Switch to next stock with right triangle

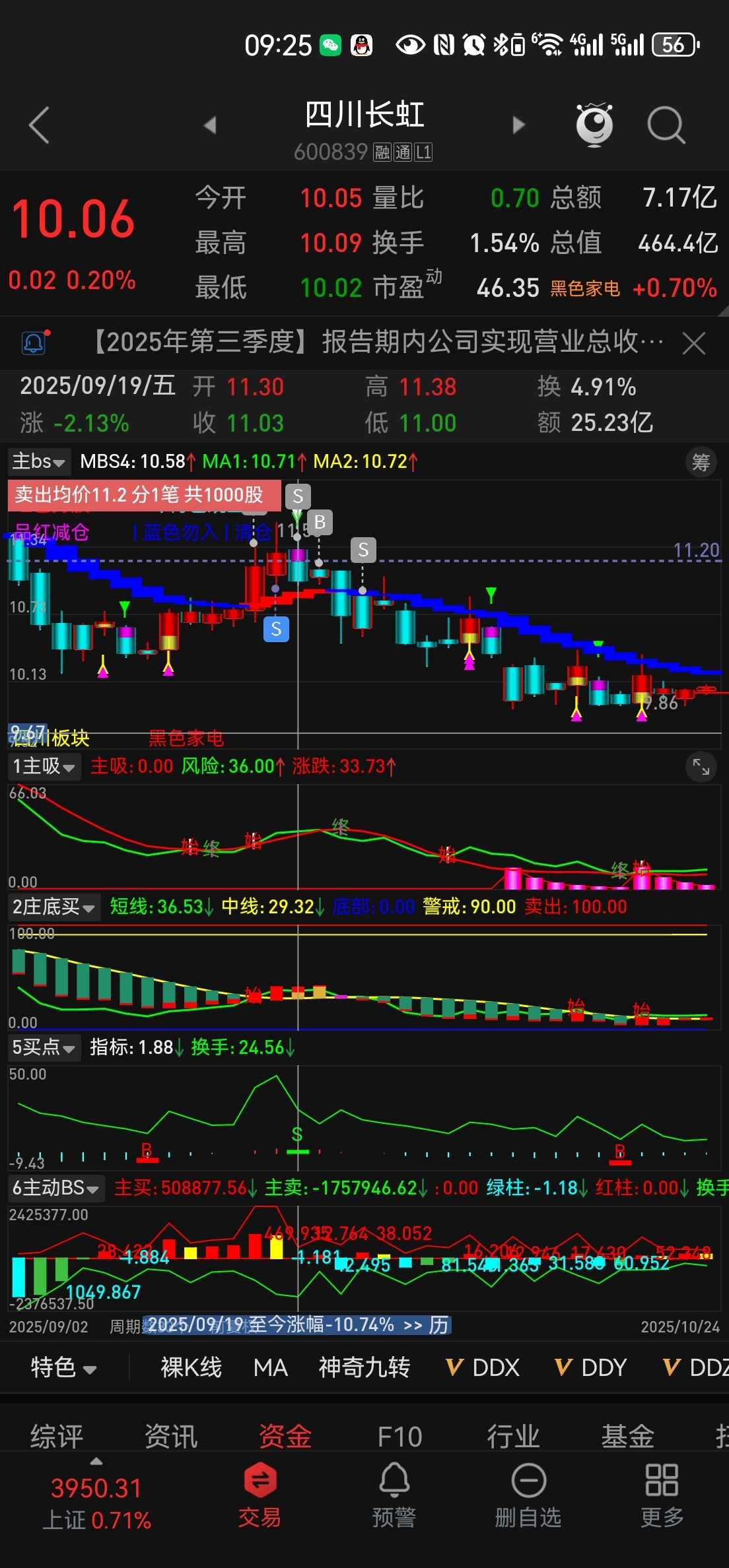(519, 125)
